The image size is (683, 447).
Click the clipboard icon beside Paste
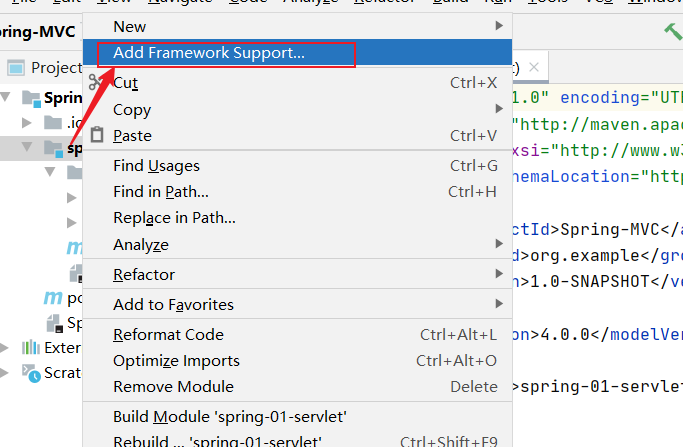(x=97, y=135)
